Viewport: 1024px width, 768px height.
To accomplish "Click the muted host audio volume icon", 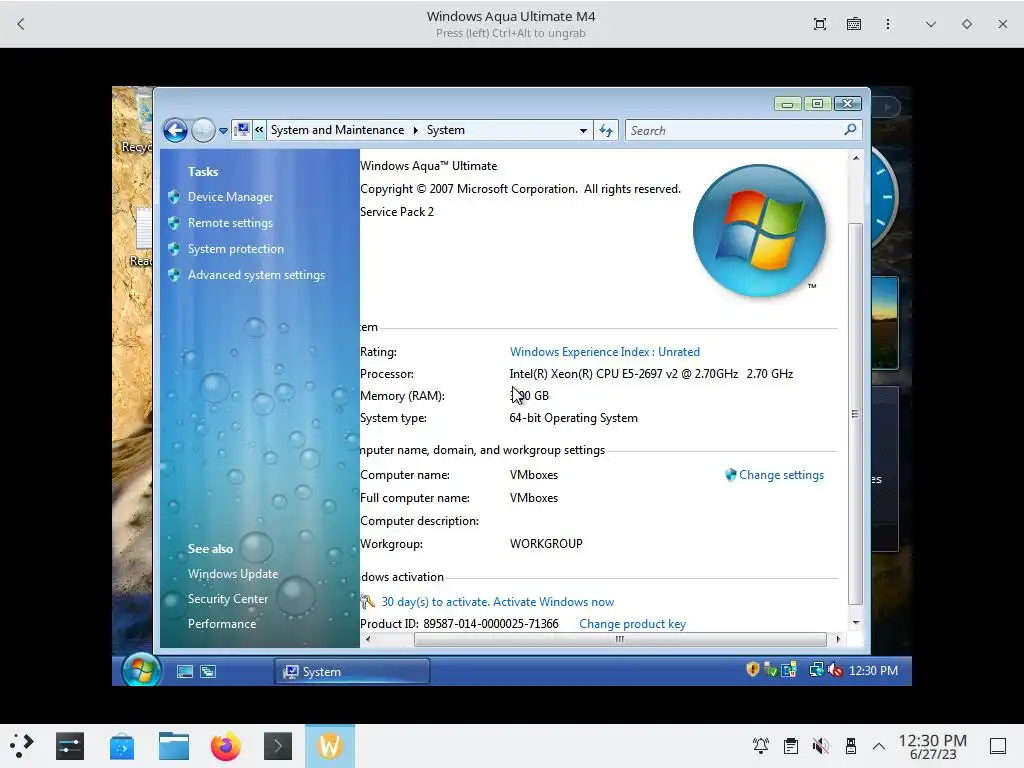I will [x=820, y=746].
